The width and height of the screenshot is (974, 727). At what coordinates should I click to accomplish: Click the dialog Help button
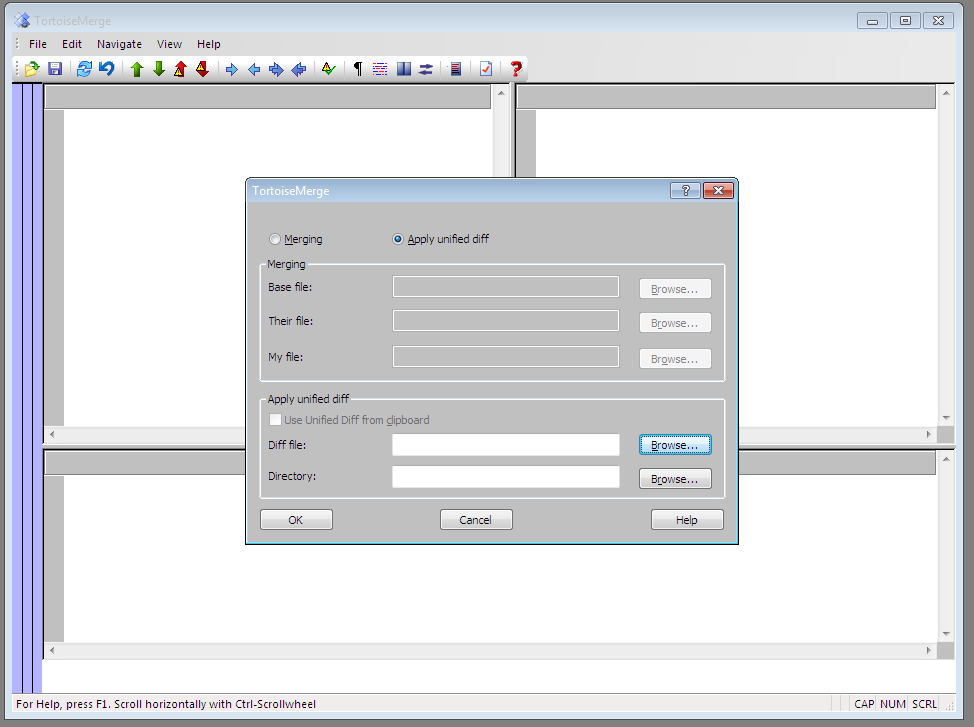(x=687, y=520)
